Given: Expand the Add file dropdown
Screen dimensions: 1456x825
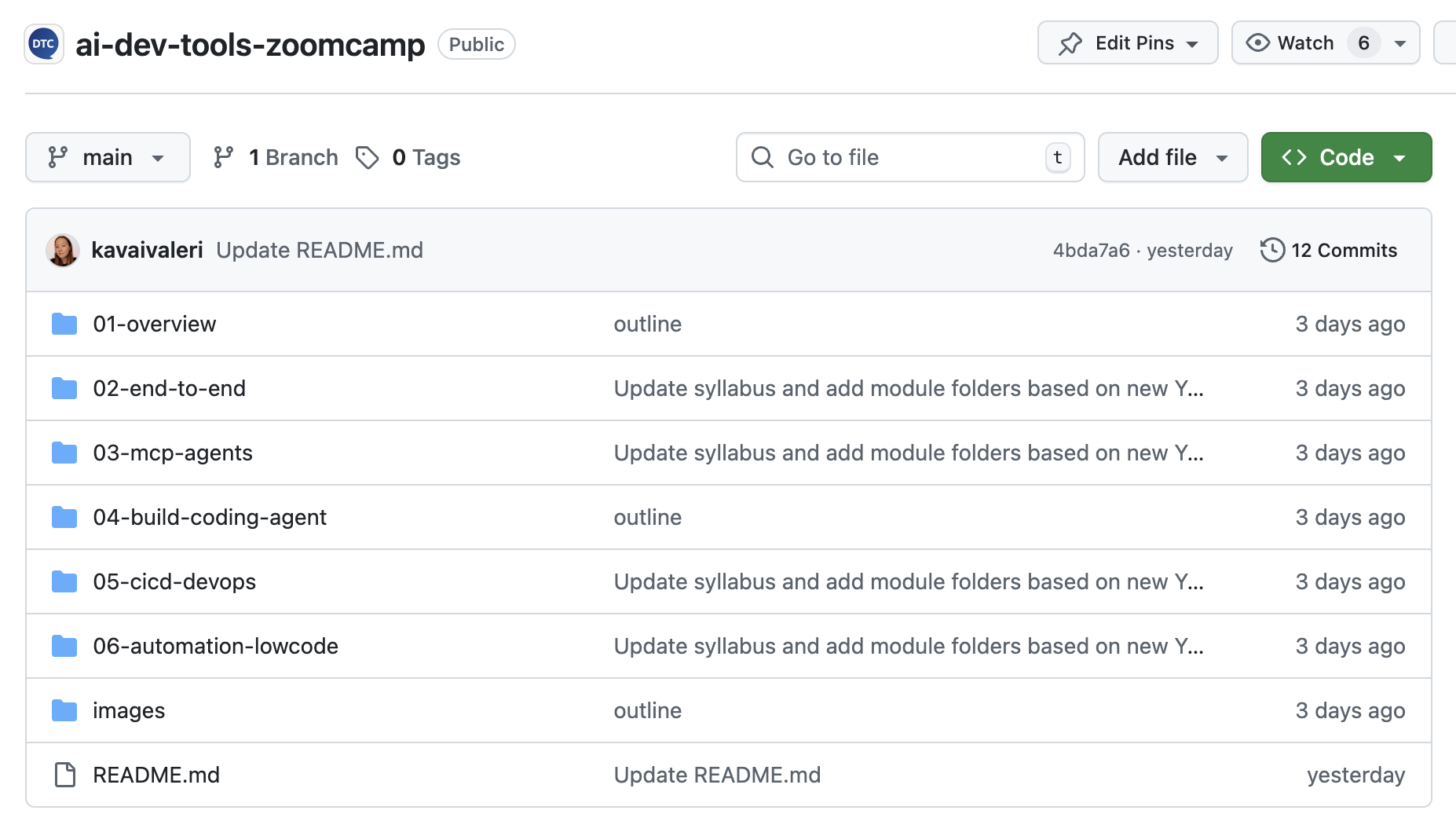Looking at the screenshot, I should tap(1172, 157).
